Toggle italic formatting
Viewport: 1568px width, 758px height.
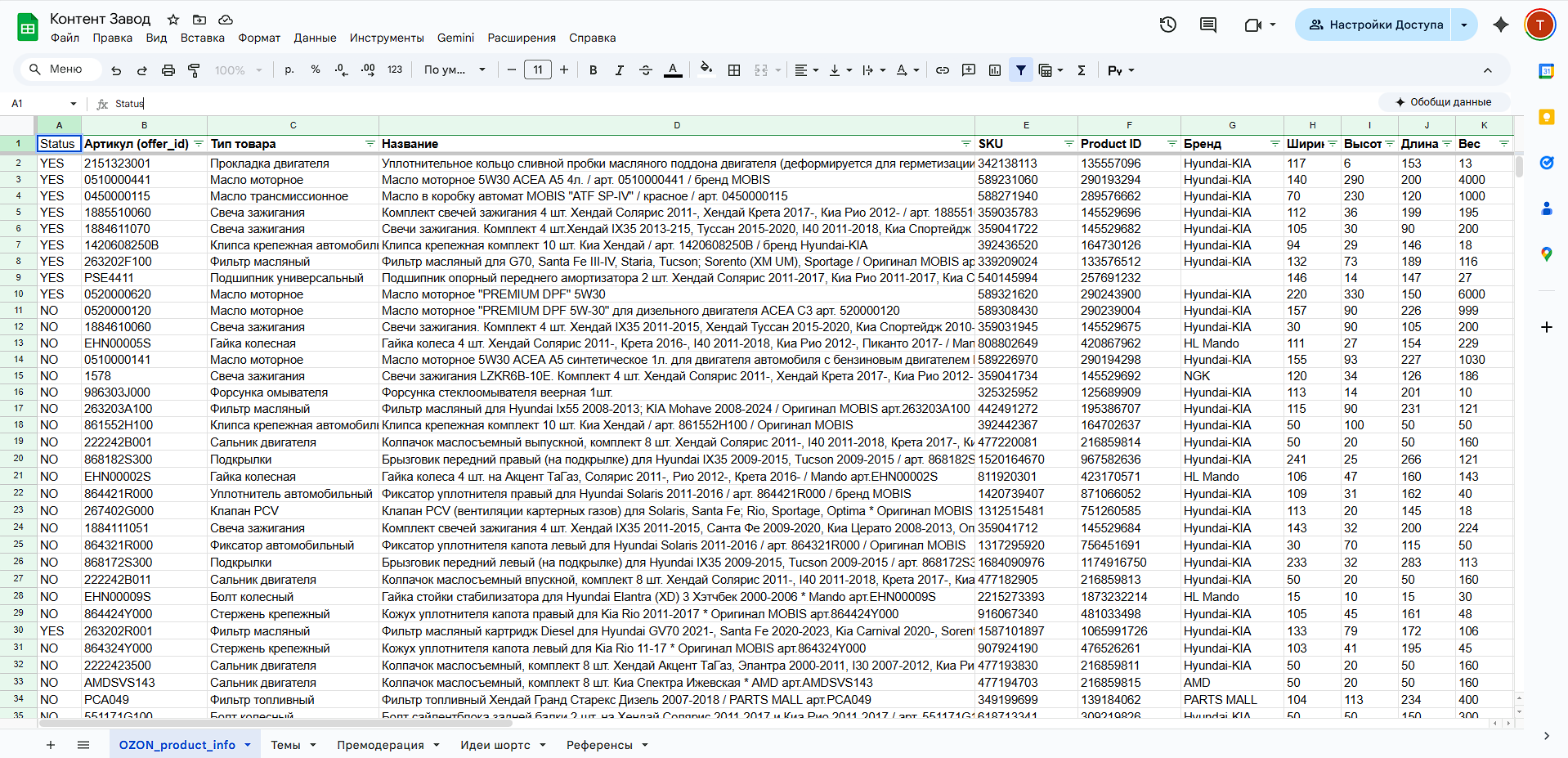click(620, 70)
